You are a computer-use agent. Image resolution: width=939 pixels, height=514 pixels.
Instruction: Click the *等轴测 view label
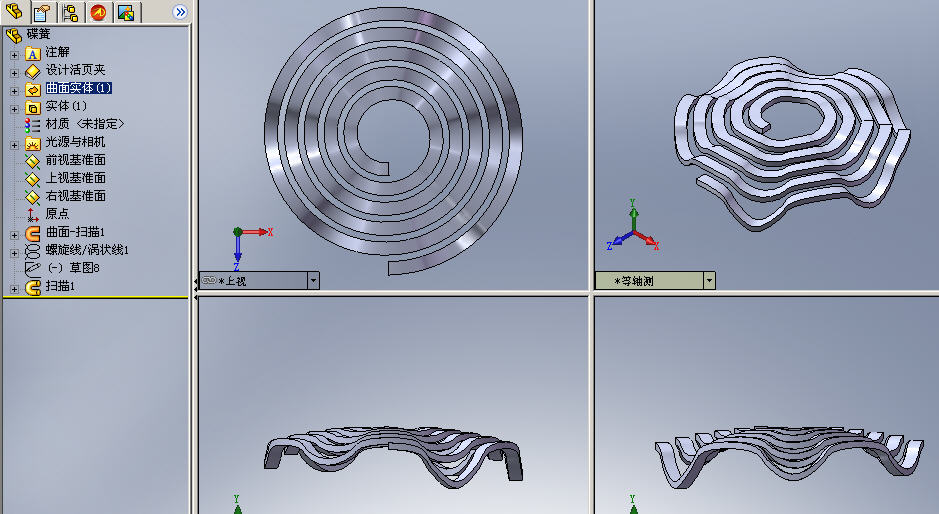pos(634,281)
